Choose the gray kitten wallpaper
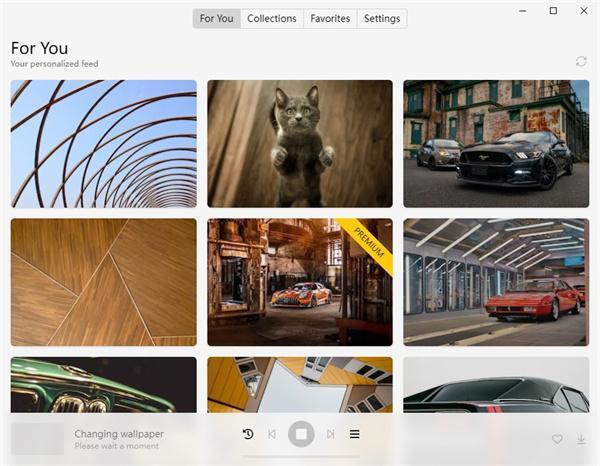This screenshot has height=466, width=600. point(300,144)
